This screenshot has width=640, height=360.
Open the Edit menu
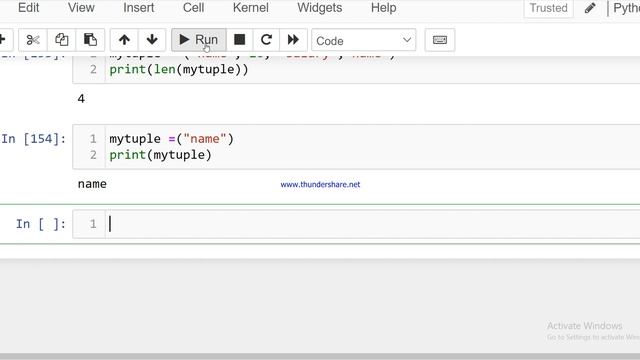click(28, 8)
